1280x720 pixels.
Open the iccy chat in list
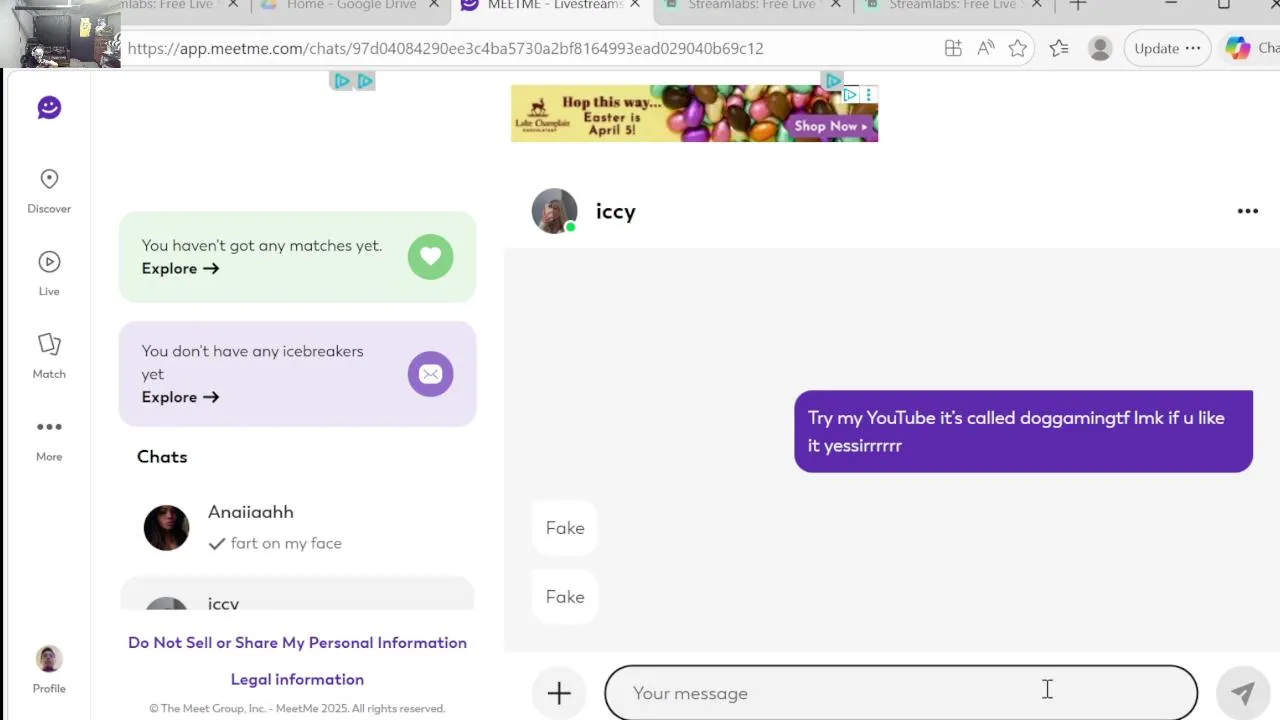[x=297, y=594]
